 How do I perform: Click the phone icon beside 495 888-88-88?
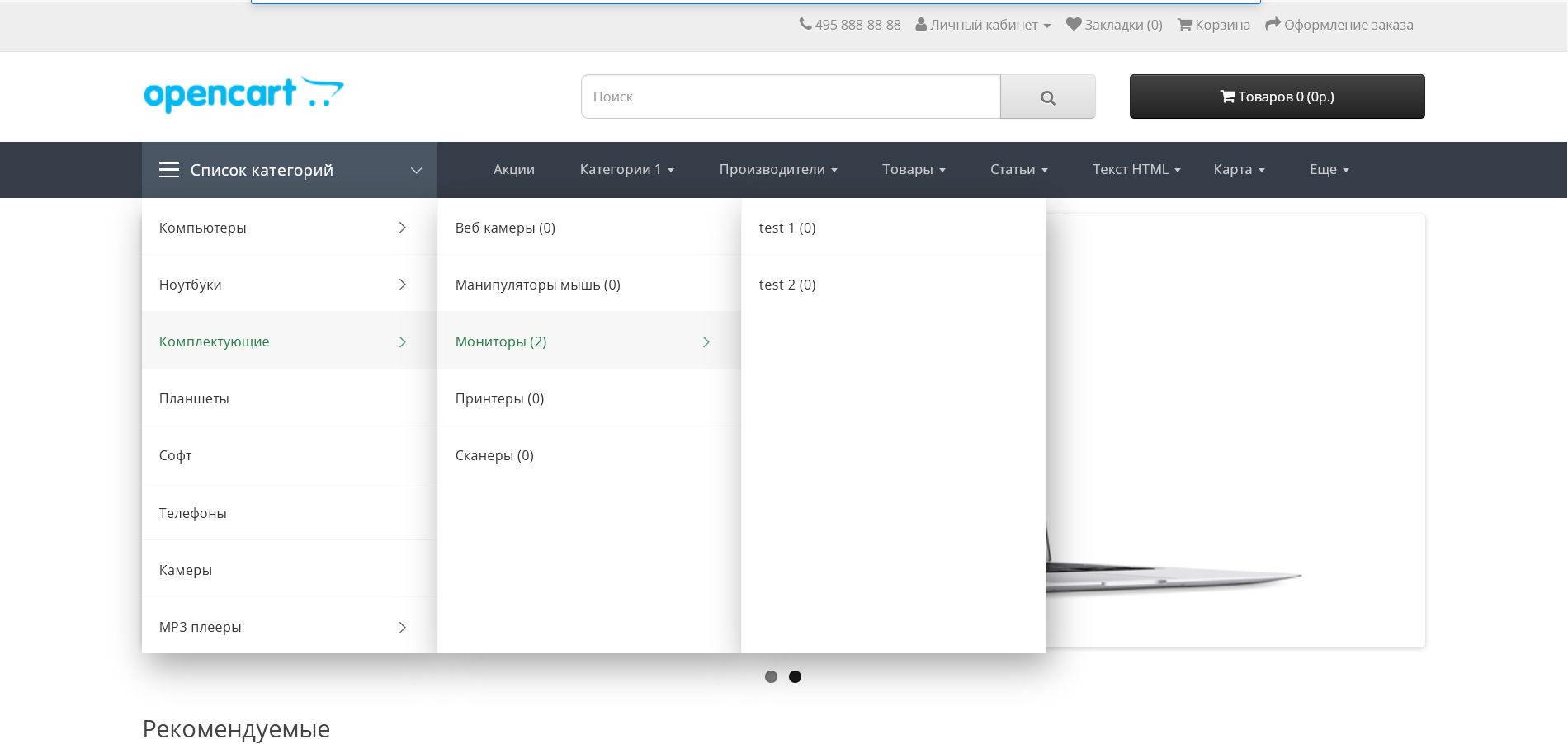[x=805, y=24]
